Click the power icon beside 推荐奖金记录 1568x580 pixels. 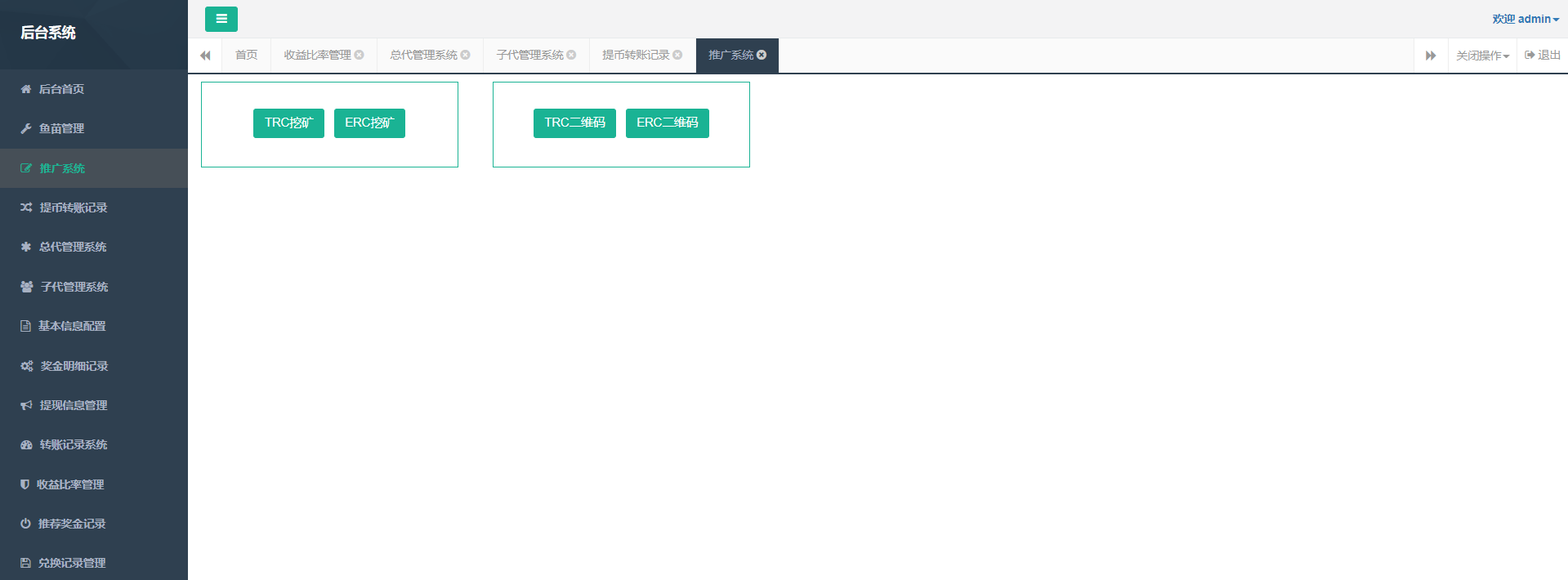(x=25, y=524)
